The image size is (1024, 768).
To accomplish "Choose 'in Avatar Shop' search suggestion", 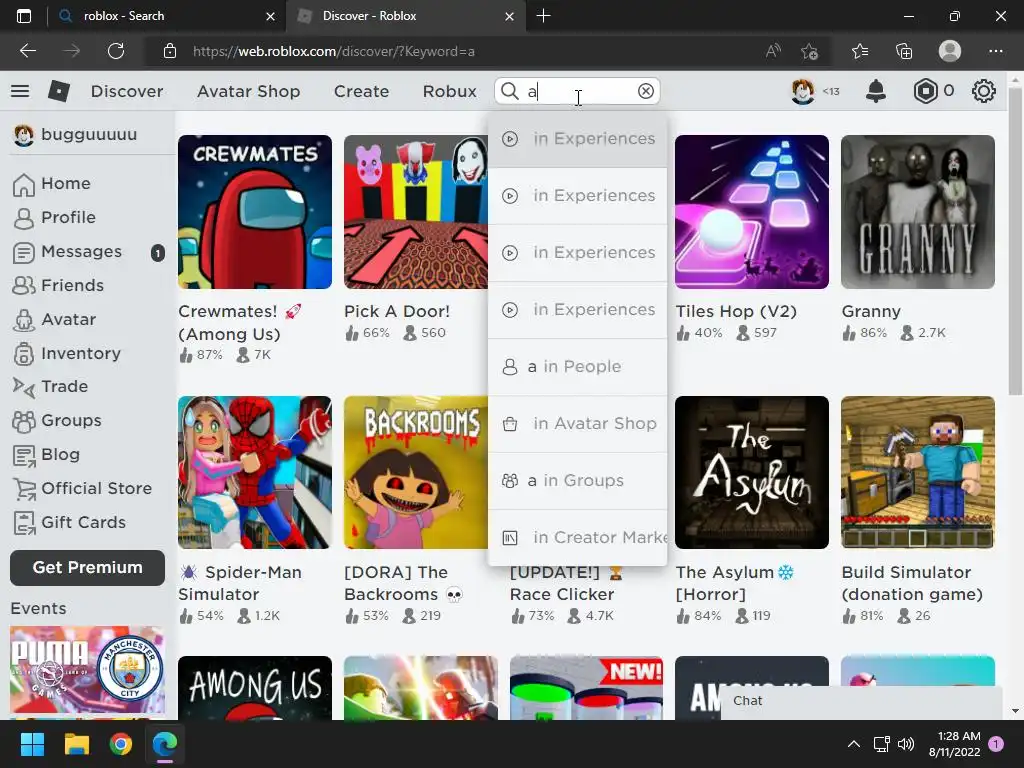I will [577, 423].
